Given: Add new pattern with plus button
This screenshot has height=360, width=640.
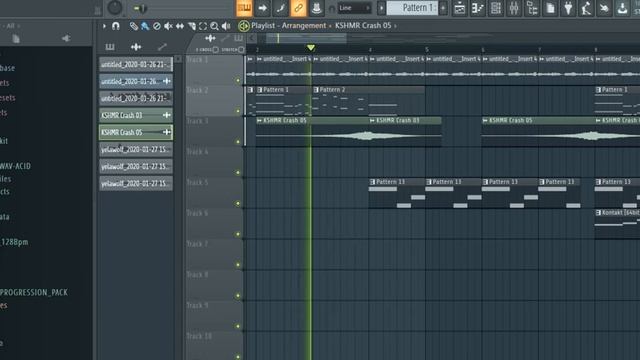Looking at the screenshot, I should (x=443, y=8).
